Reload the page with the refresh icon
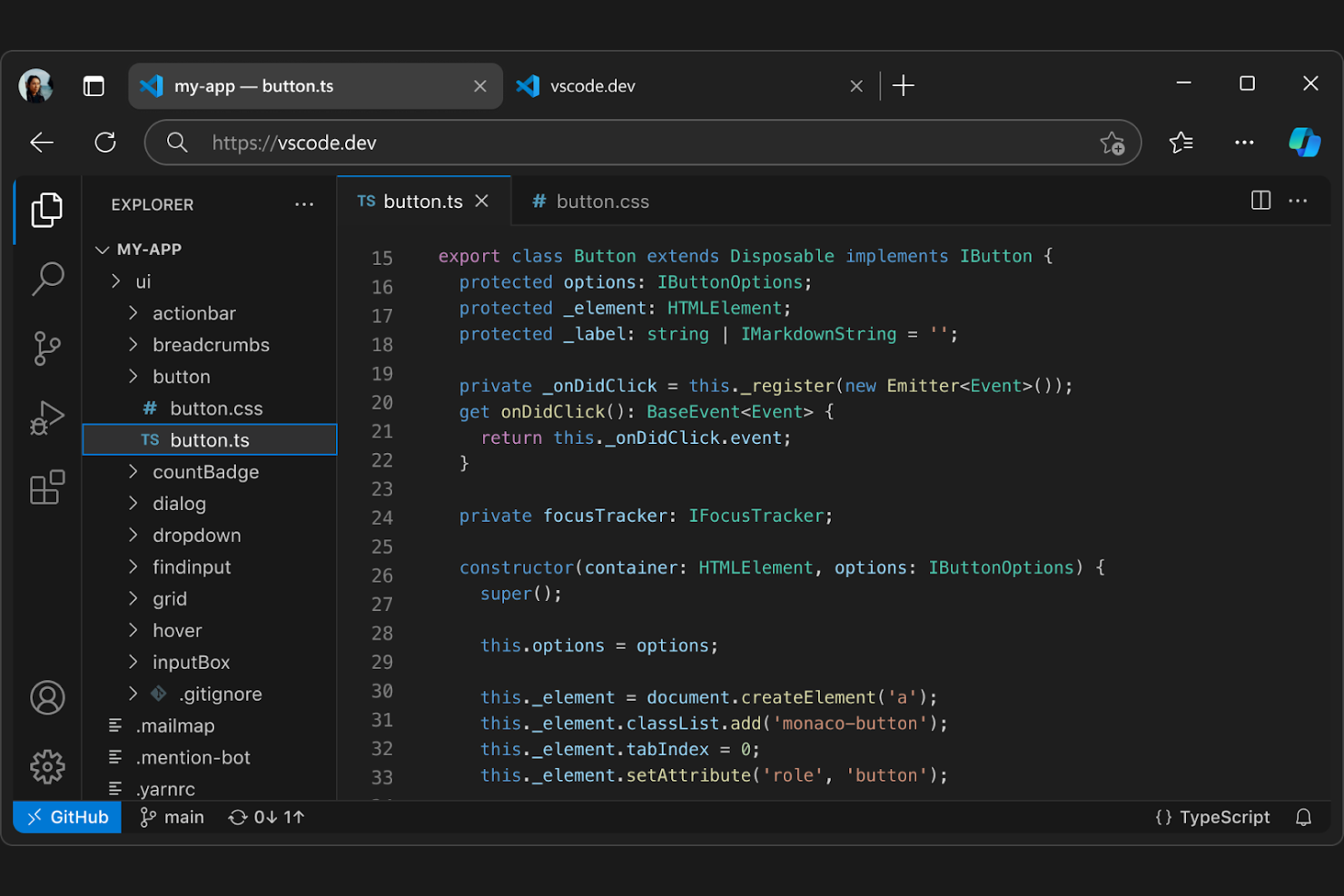Screen dimensions: 1344x896 (104, 143)
